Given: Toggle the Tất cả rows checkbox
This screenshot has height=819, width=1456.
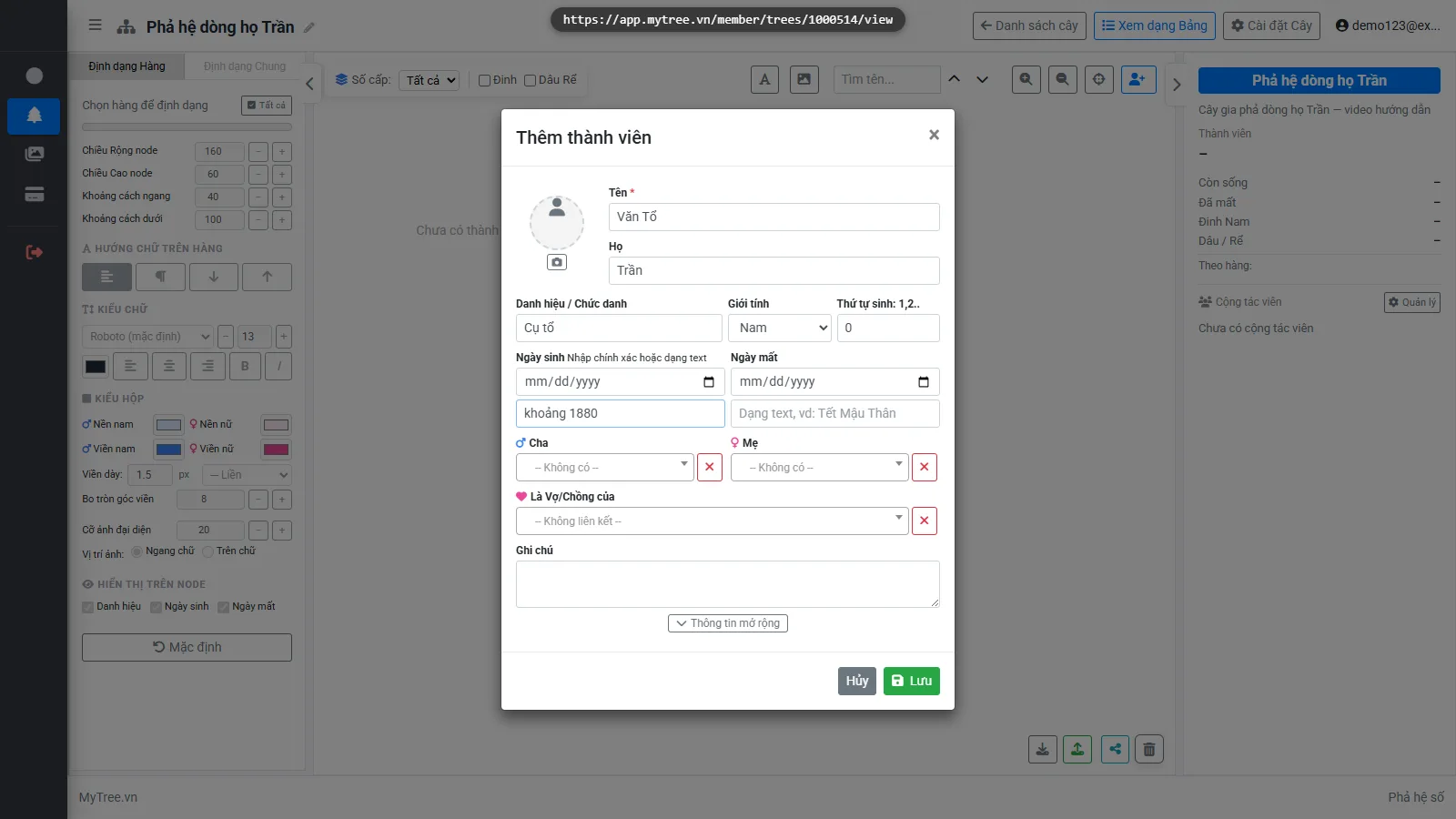Looking at the screenshot, I should (267, 106).
